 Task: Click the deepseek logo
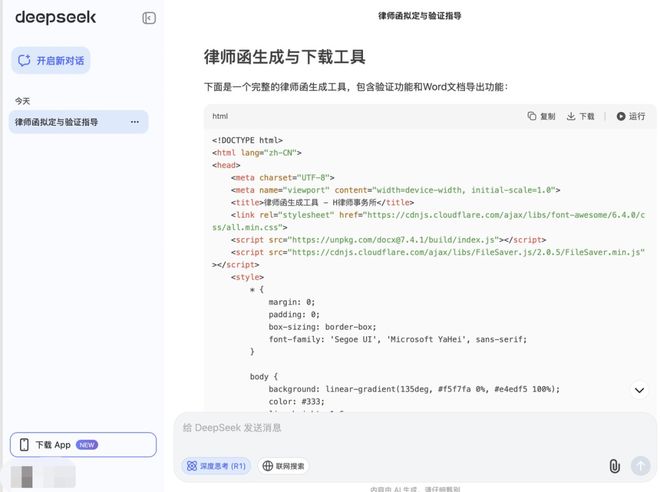(56, 18)
